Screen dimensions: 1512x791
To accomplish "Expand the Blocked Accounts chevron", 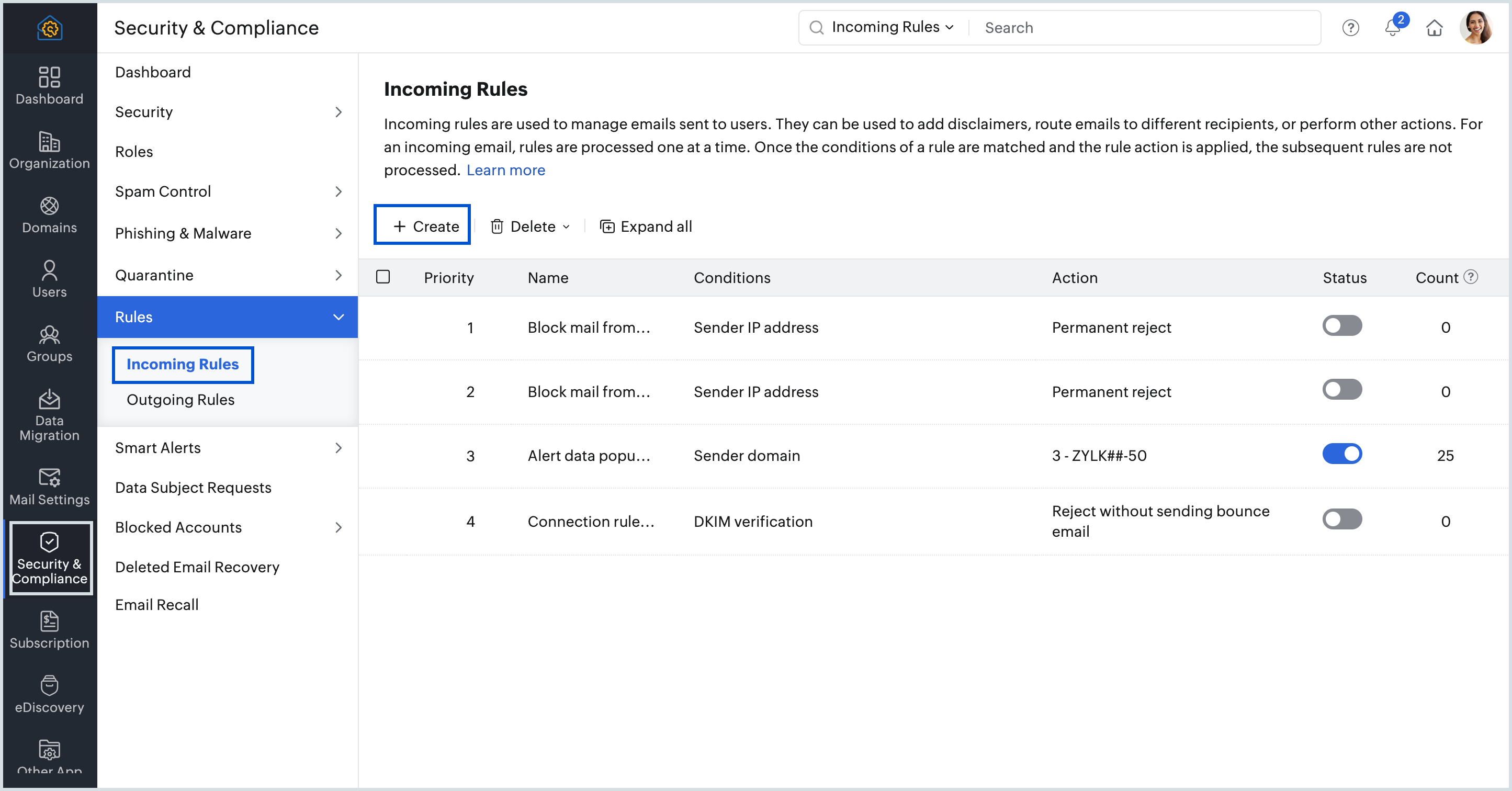I will click(338, 527).
